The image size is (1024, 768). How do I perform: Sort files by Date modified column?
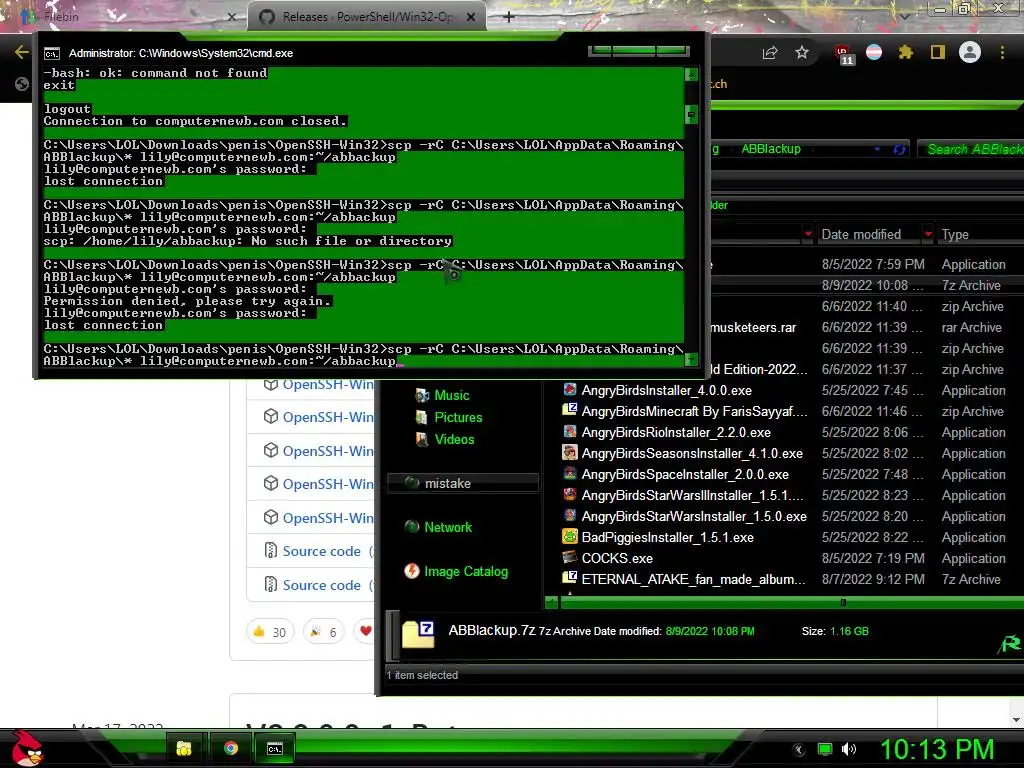click(x=861, y=234)
